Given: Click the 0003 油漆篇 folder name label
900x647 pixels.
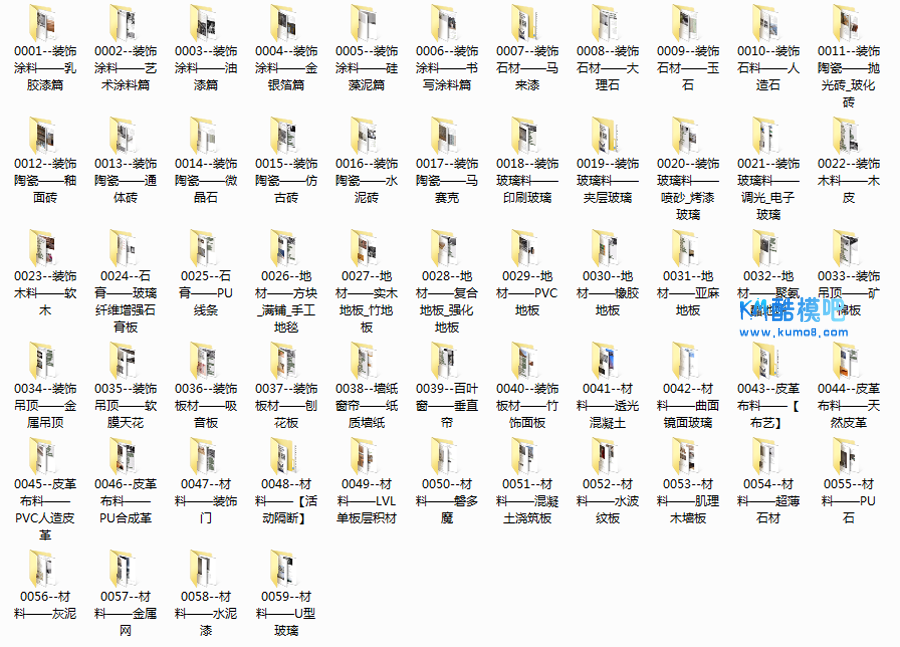Looking at the screenshot, I should coord(204,68).
